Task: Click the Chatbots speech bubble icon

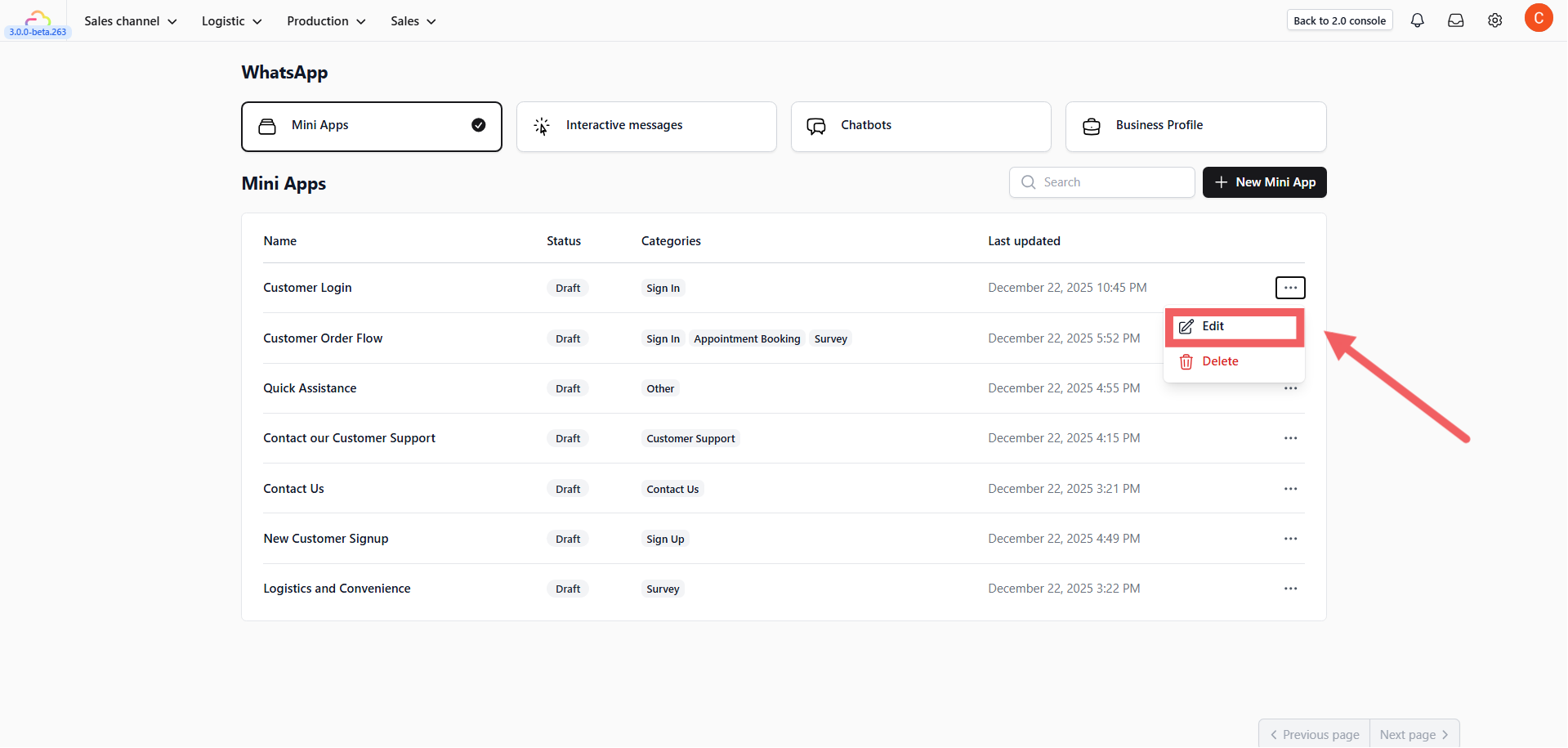Action: point(816,126)
